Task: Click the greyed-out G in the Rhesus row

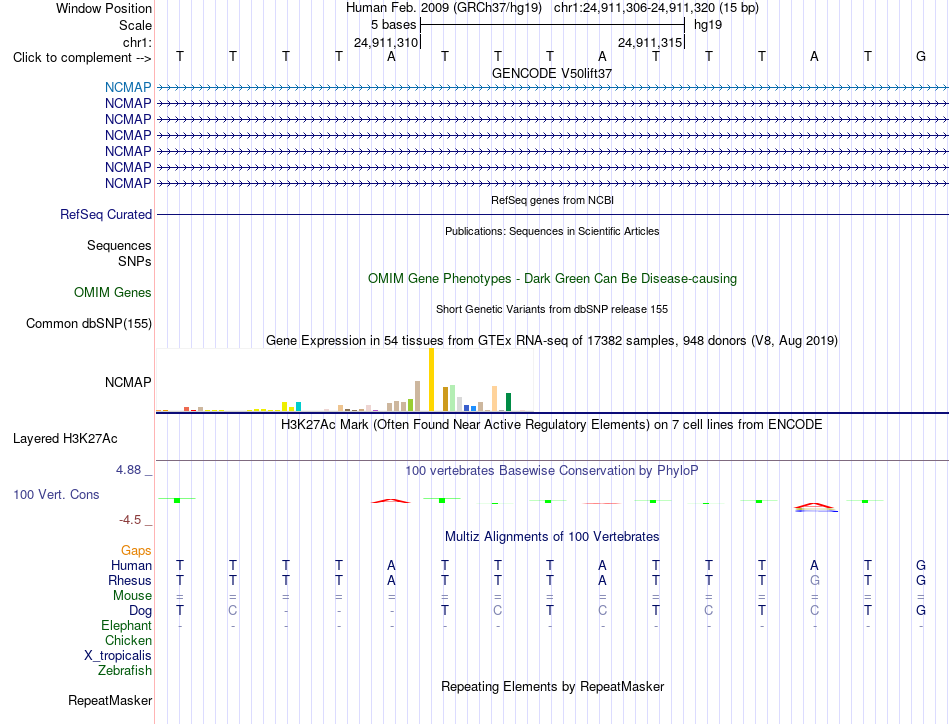Action: (x=815, y=580)
